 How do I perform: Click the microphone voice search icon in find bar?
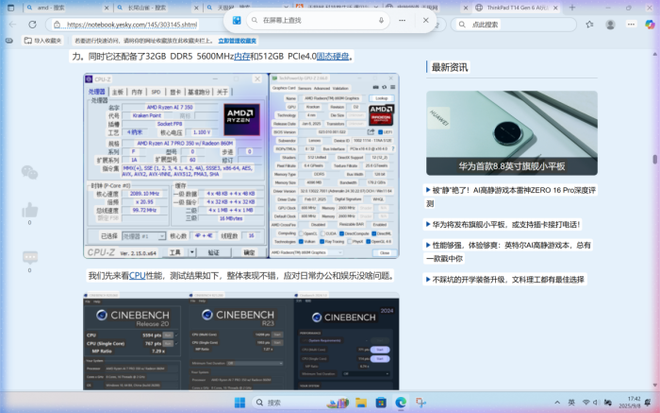381,20
